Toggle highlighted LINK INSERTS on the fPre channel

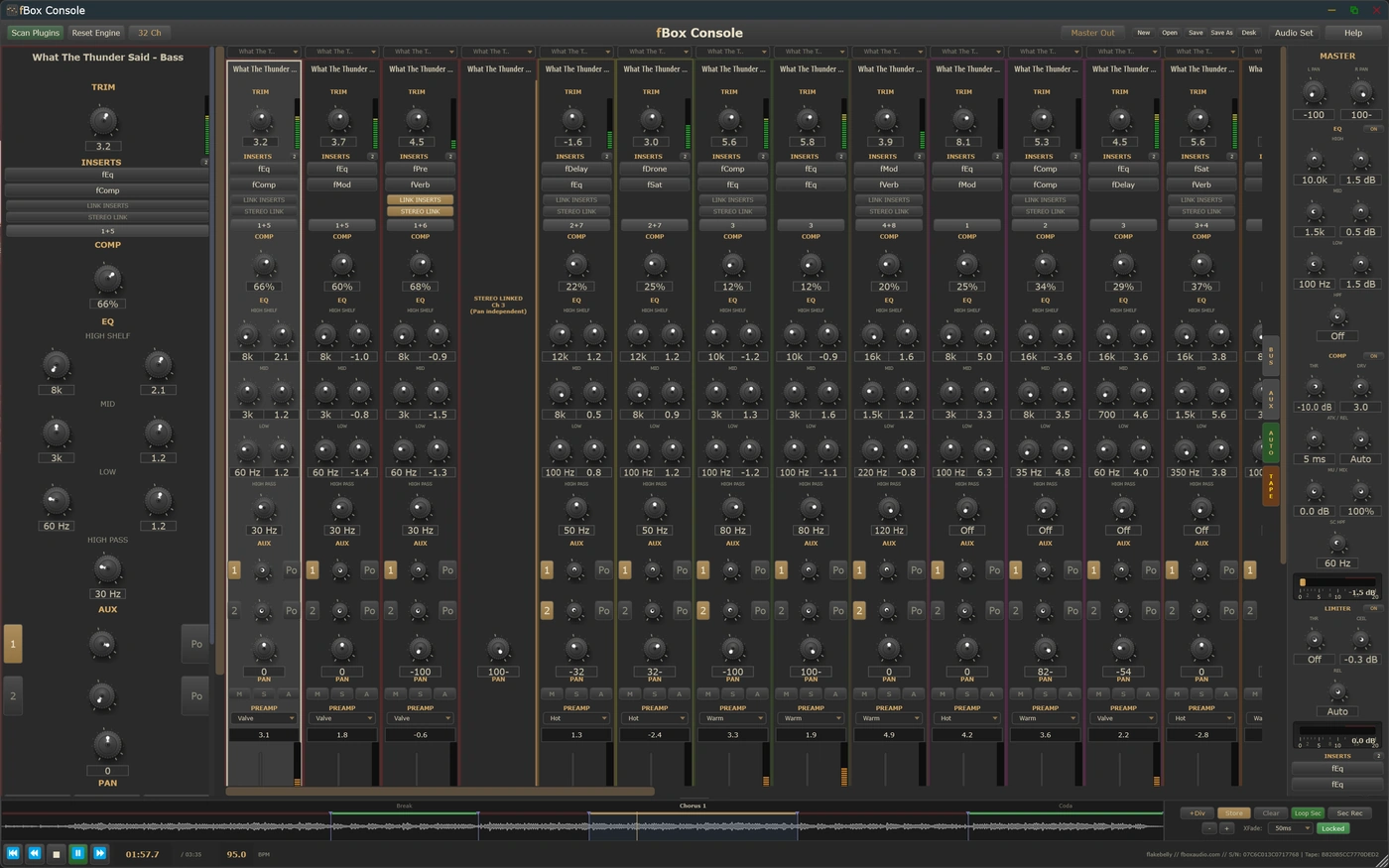[420, 199]
